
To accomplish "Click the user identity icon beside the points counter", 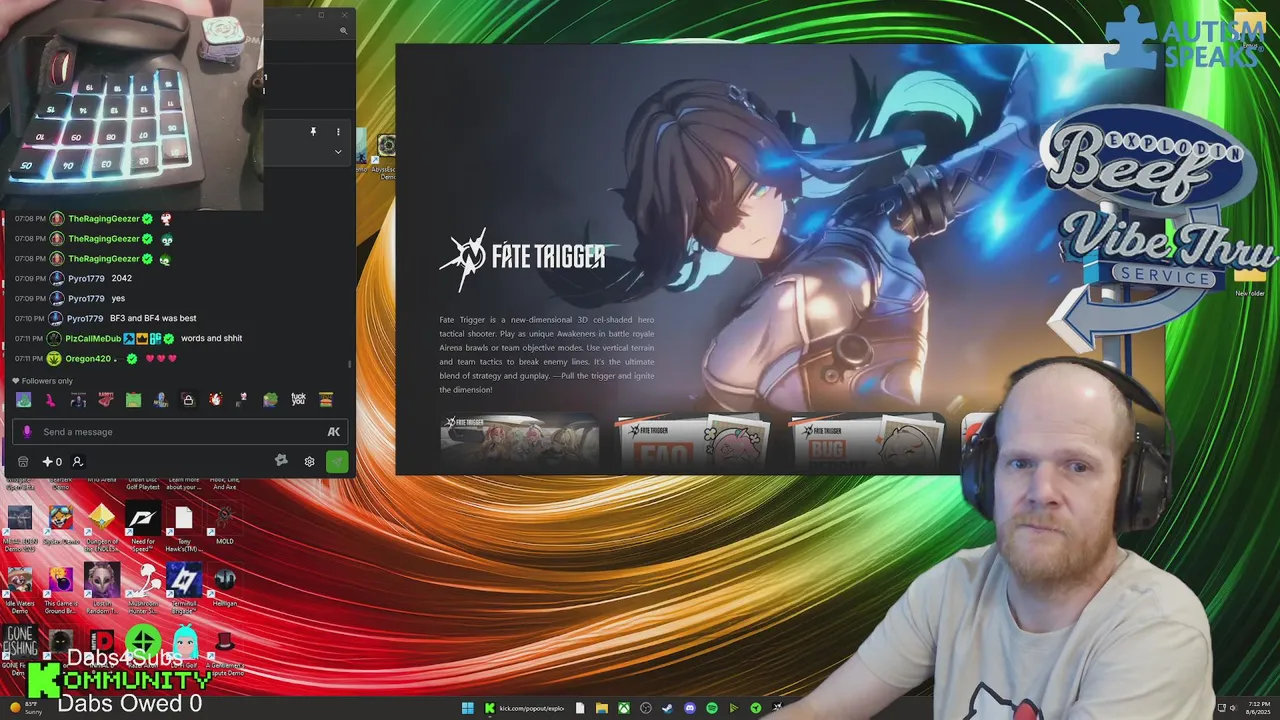I will (77, 462).
